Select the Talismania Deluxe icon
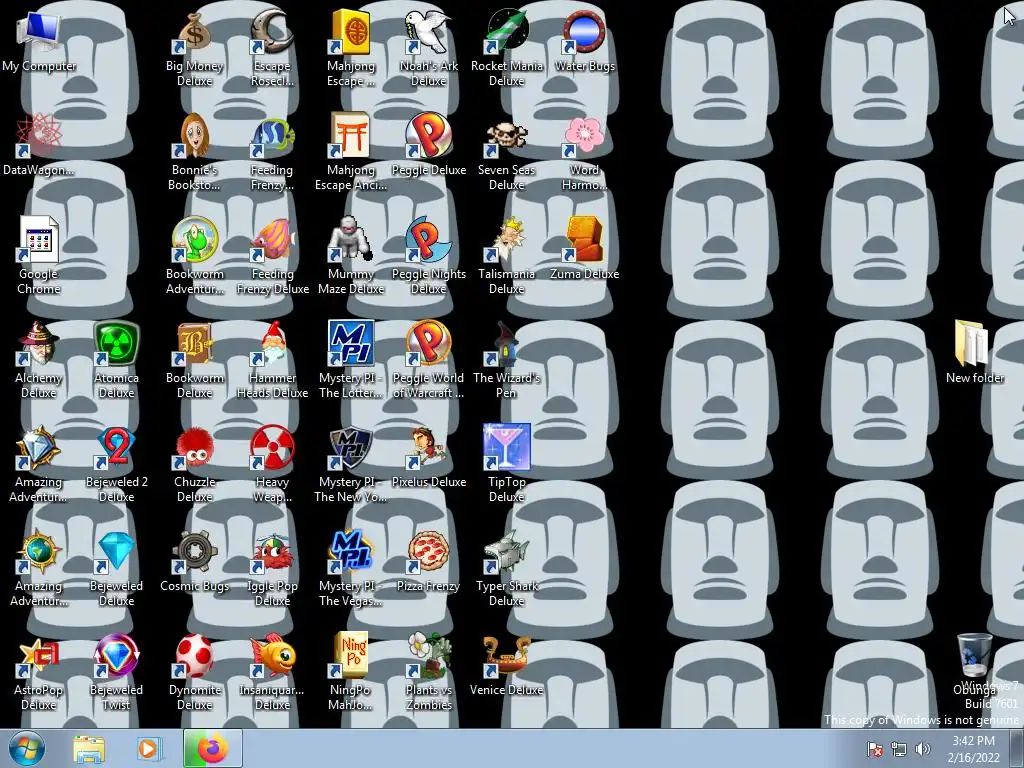The image size is (1024, 768). click(507, 240)
